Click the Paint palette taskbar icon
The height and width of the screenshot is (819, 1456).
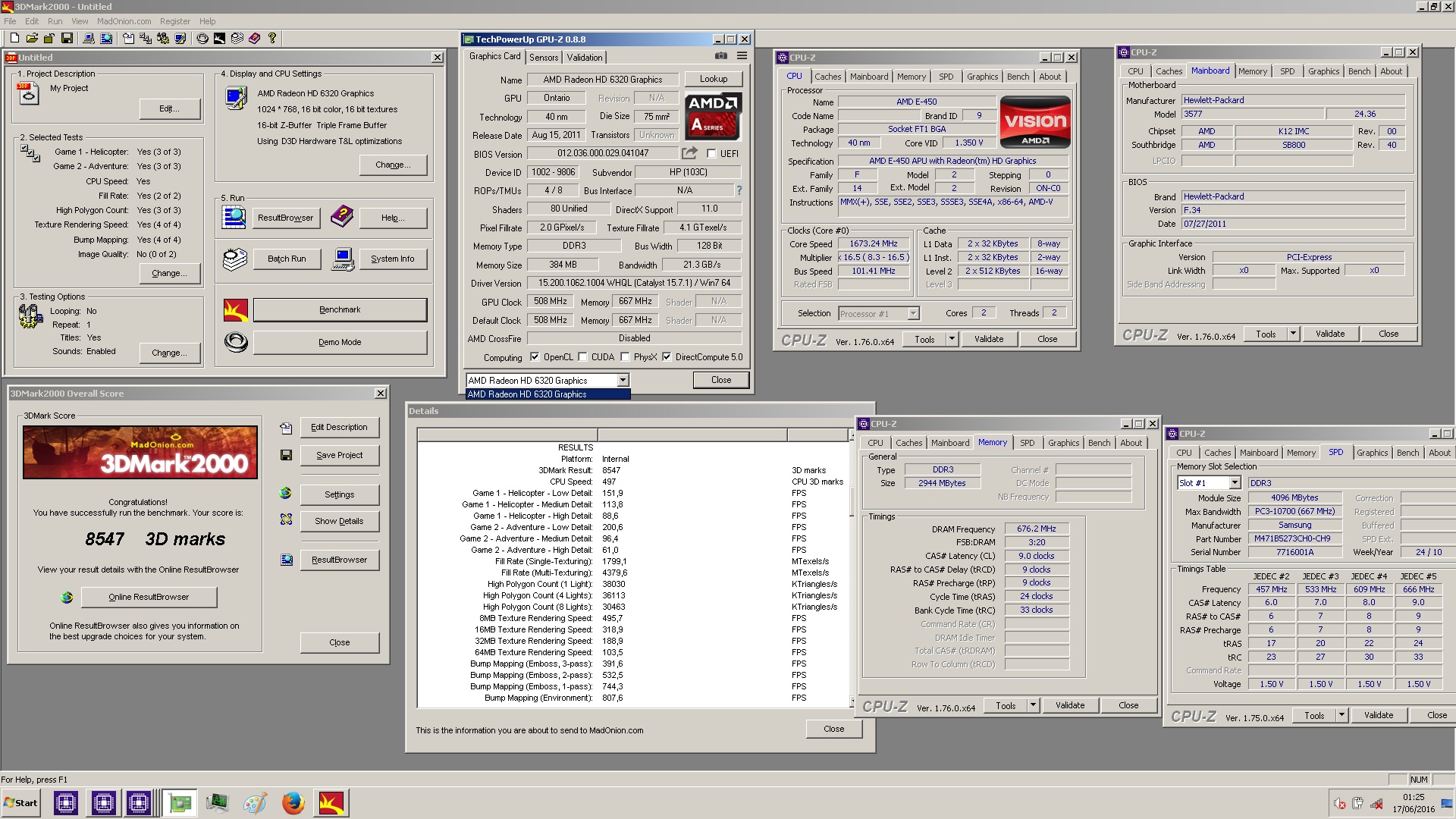coord(255,802)
